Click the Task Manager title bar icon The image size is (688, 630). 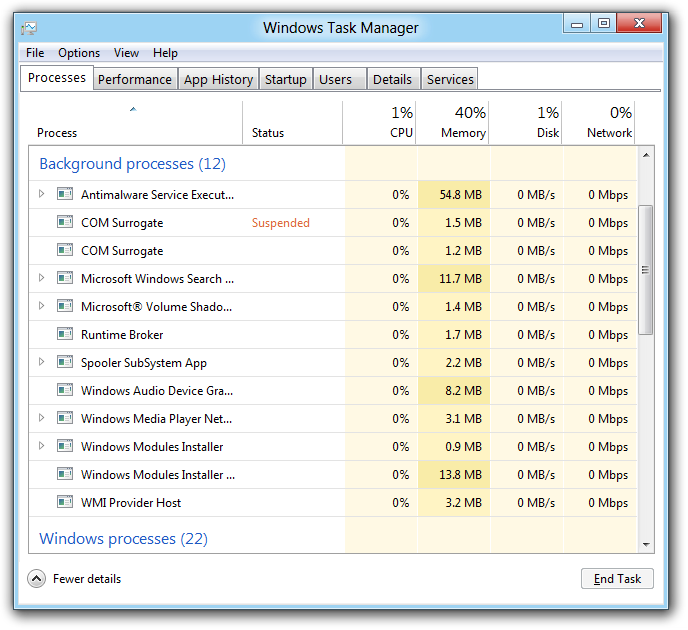(30, 28)
